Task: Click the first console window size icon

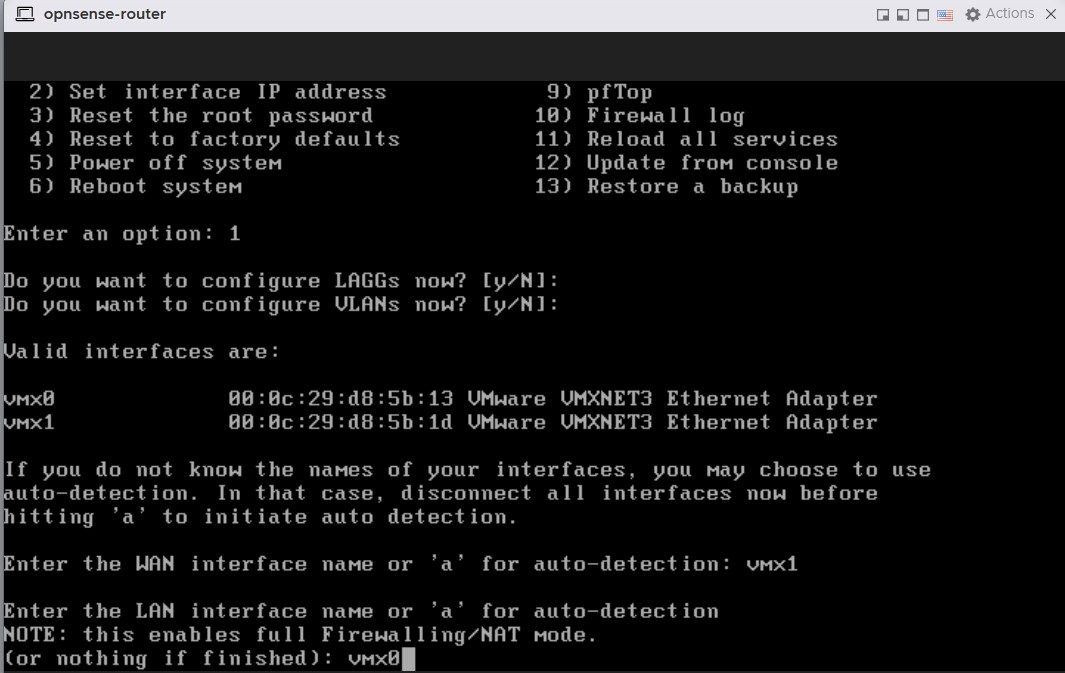Action: (x=883, y=15)
